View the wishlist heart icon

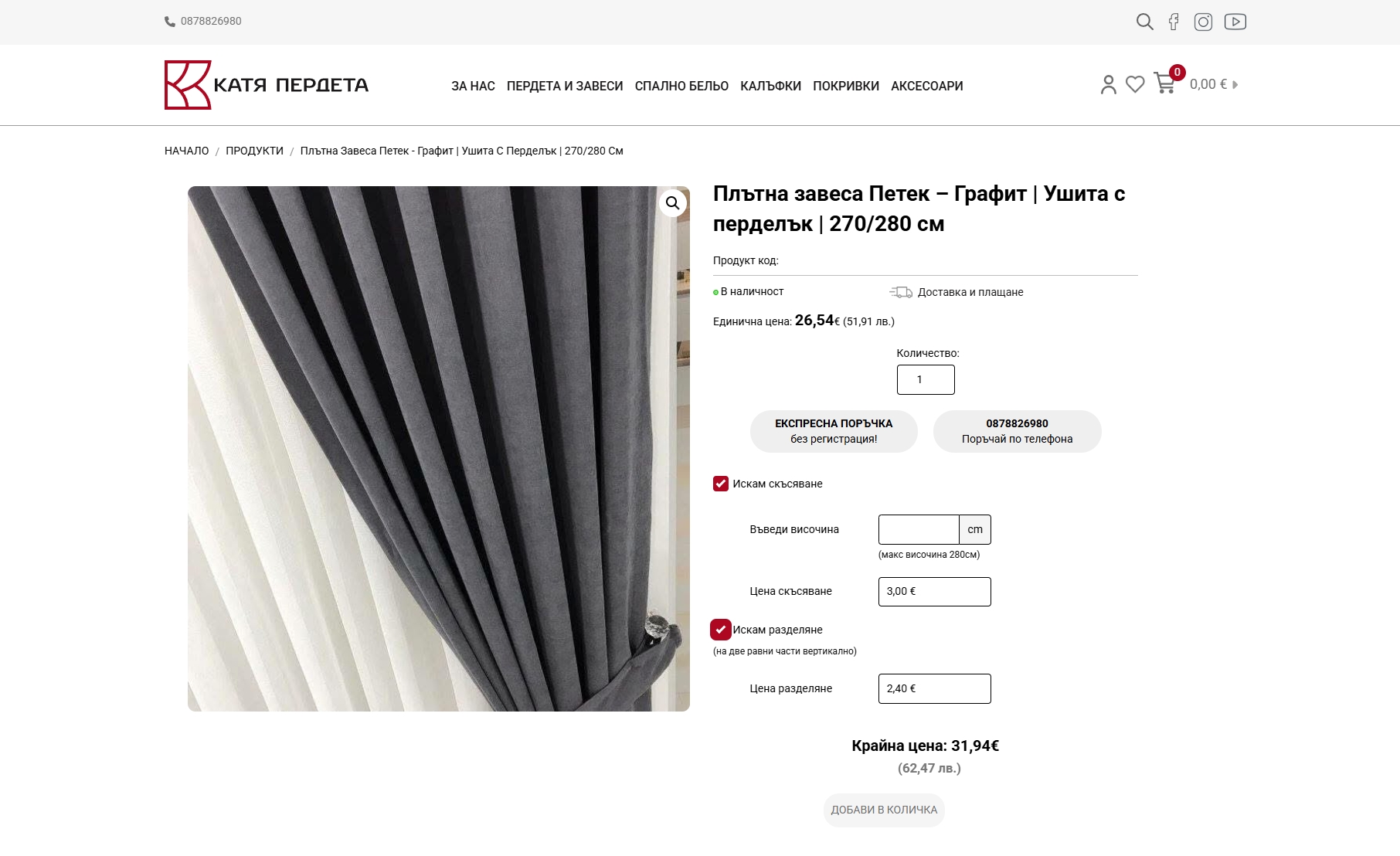click(x=1135, y=84)
